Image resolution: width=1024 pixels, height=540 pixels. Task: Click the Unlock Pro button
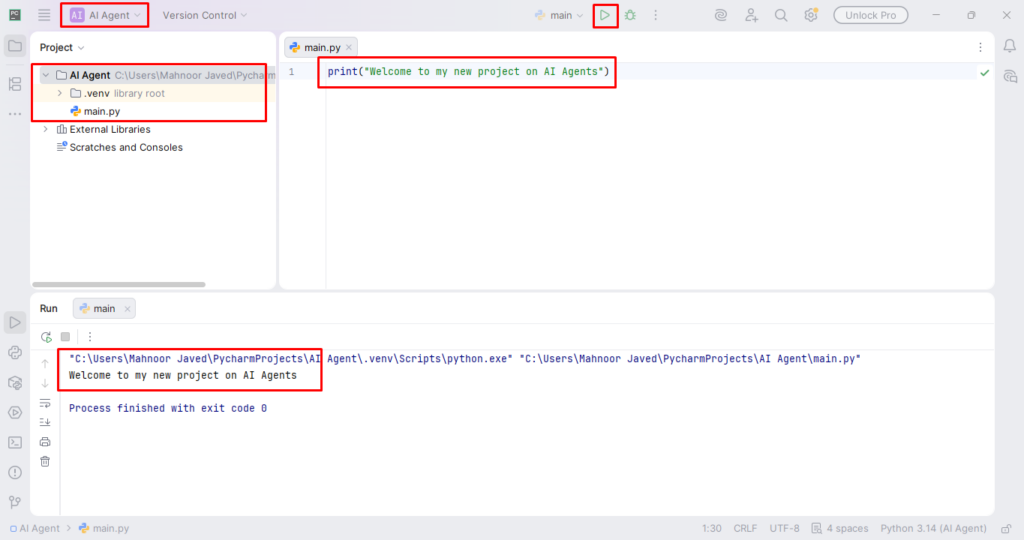[x=871, y=15]
